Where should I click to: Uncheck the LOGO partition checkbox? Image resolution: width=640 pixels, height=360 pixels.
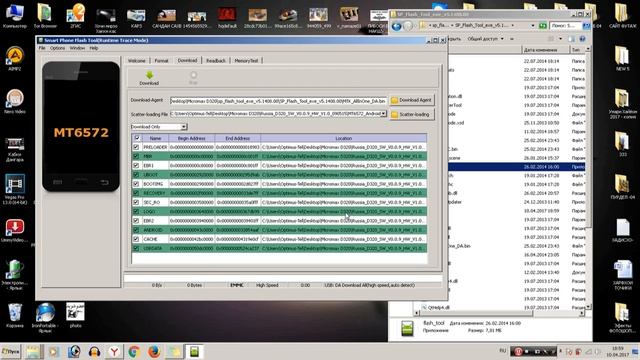[136, 211]
